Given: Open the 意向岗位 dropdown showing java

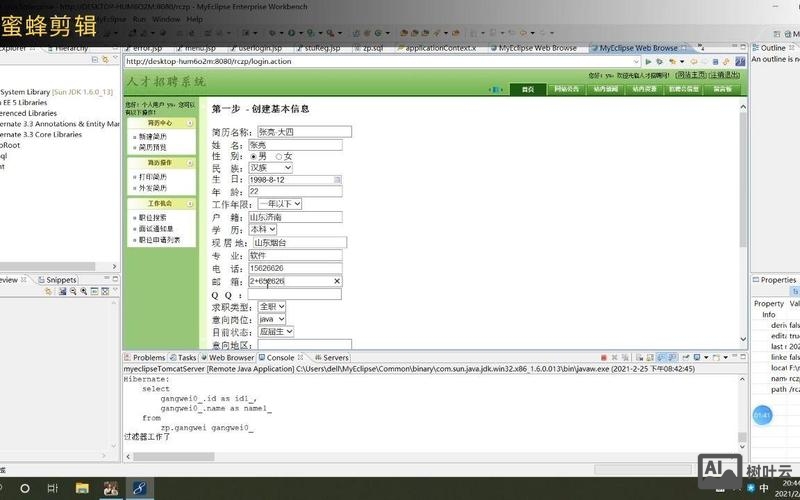Looking at the screenshot, I should pos(271,319).
